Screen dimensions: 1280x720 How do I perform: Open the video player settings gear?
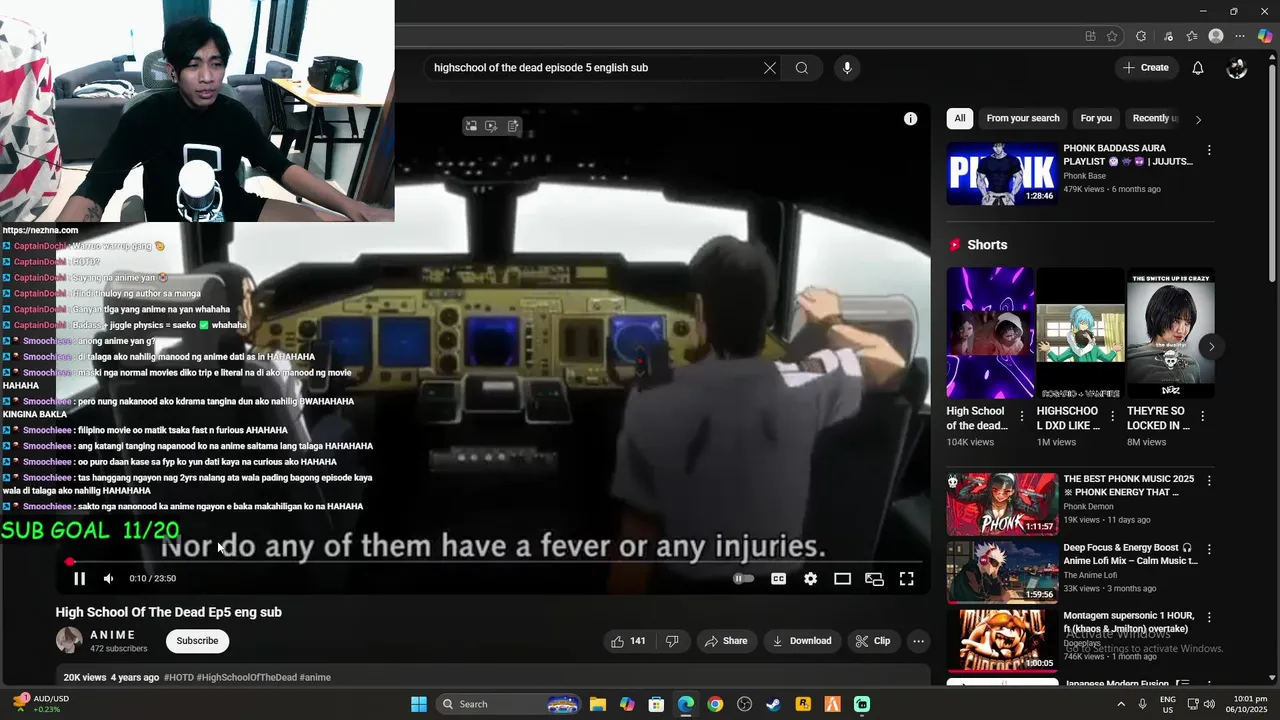point(810,578)
